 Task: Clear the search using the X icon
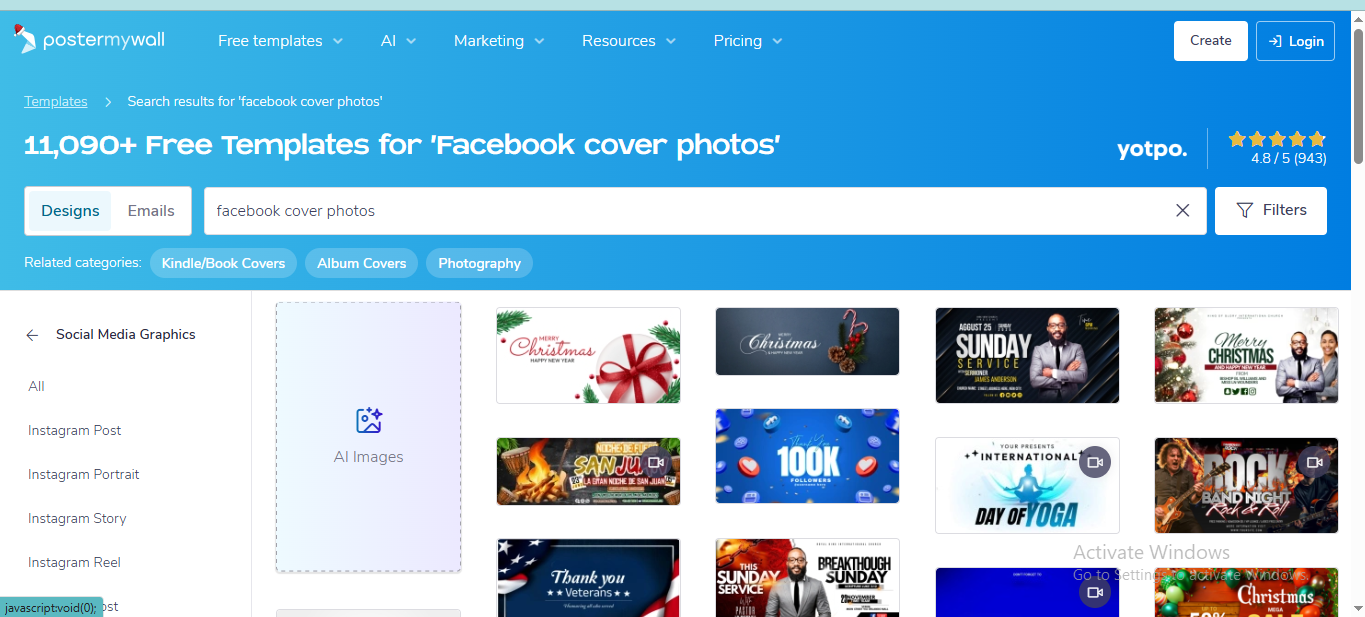[x=1182, y=211]
